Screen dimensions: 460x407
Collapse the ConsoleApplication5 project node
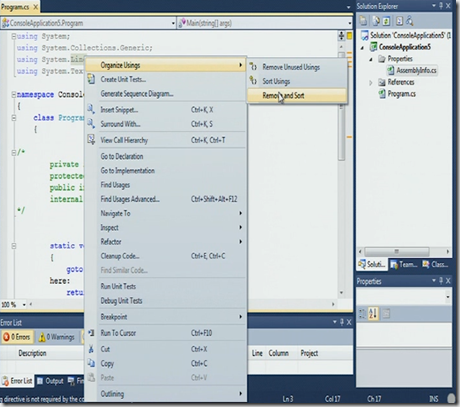click(363, 48)
